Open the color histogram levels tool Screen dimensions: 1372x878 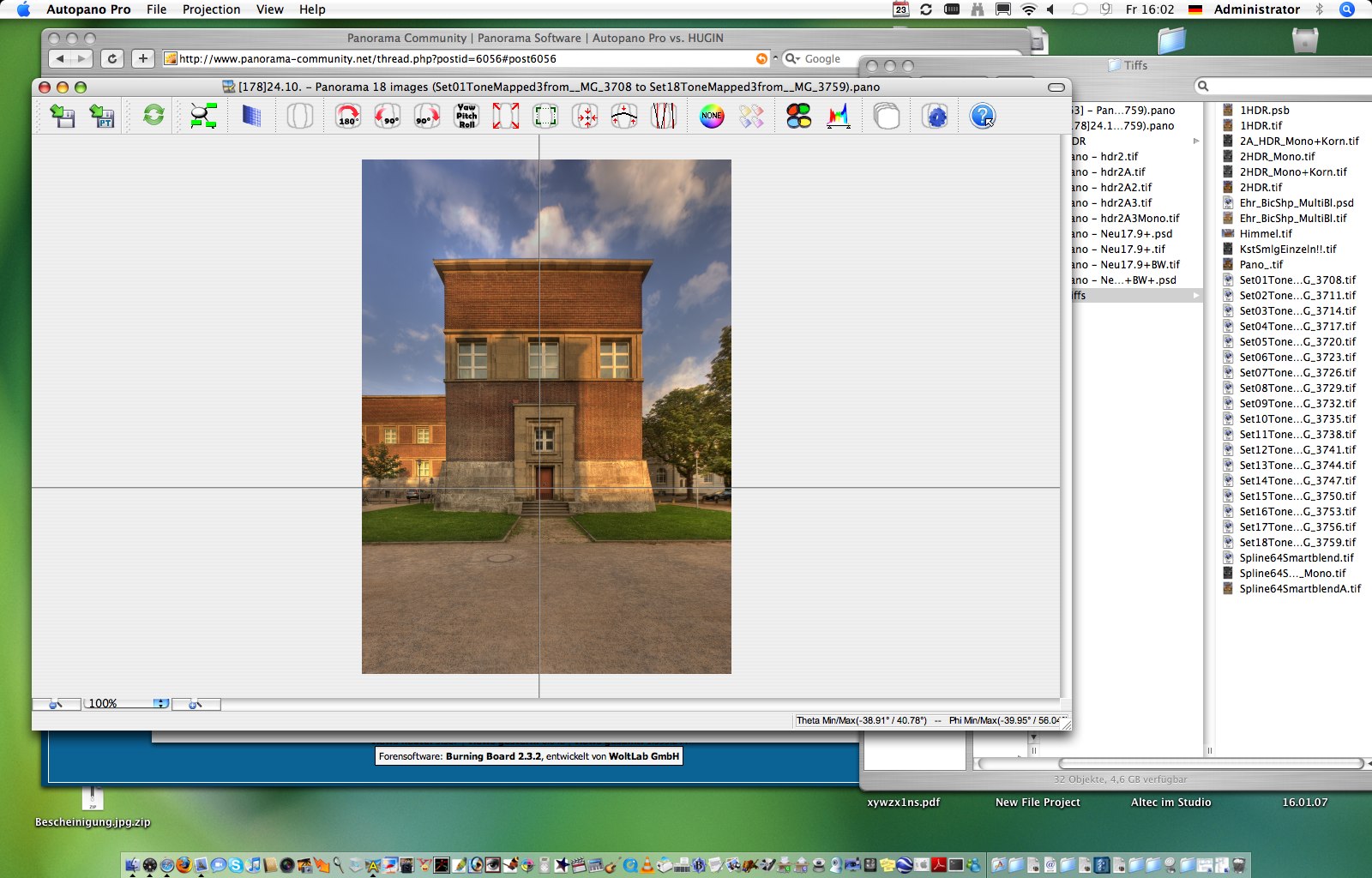click(x=839, y=116)
